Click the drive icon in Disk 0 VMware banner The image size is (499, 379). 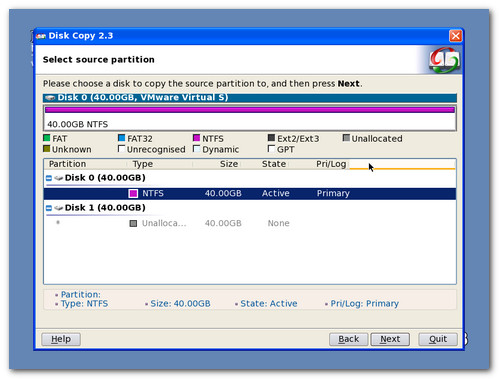(50, 98)
